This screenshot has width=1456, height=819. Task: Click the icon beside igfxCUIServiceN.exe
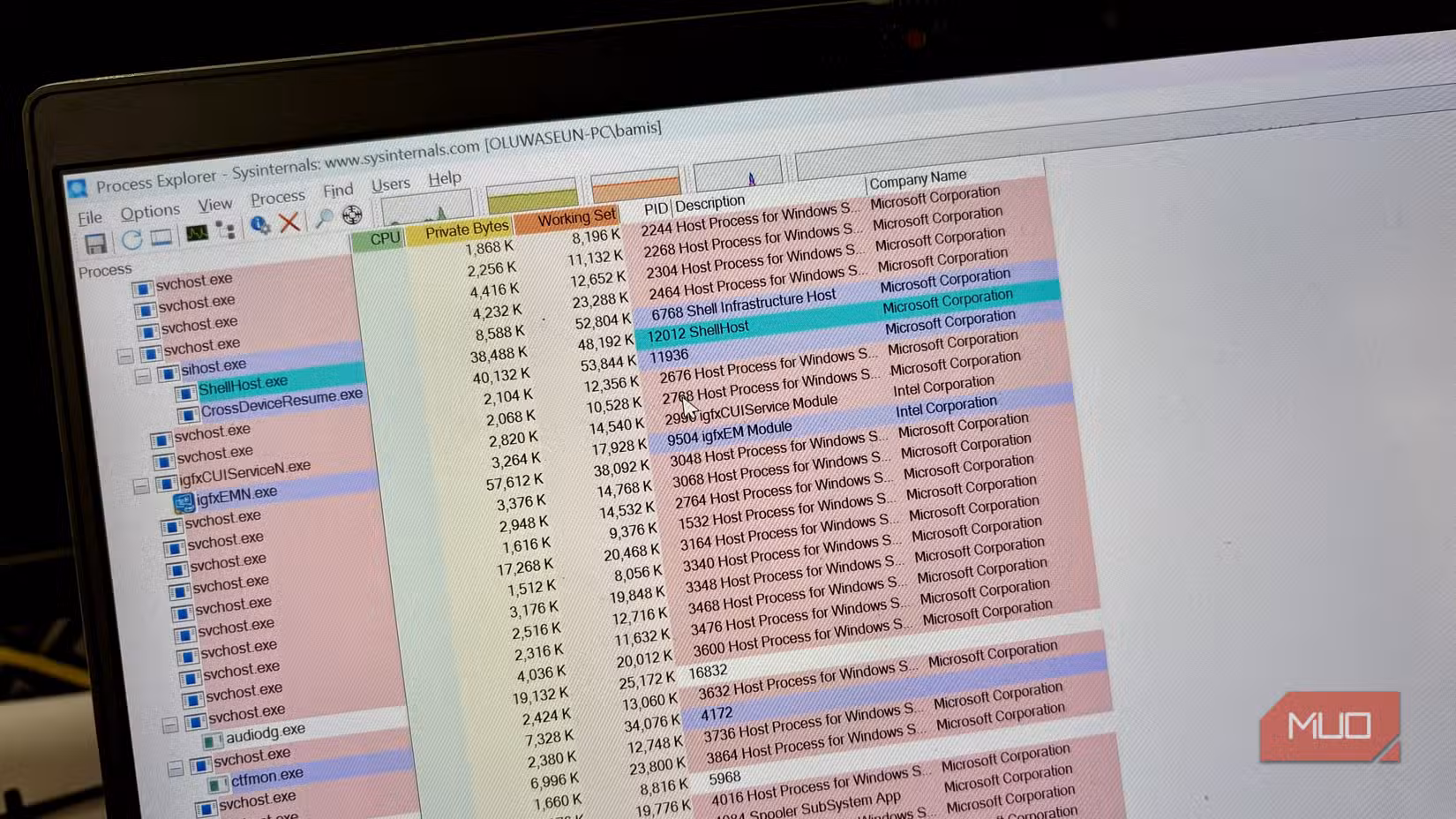pos(167,483)
